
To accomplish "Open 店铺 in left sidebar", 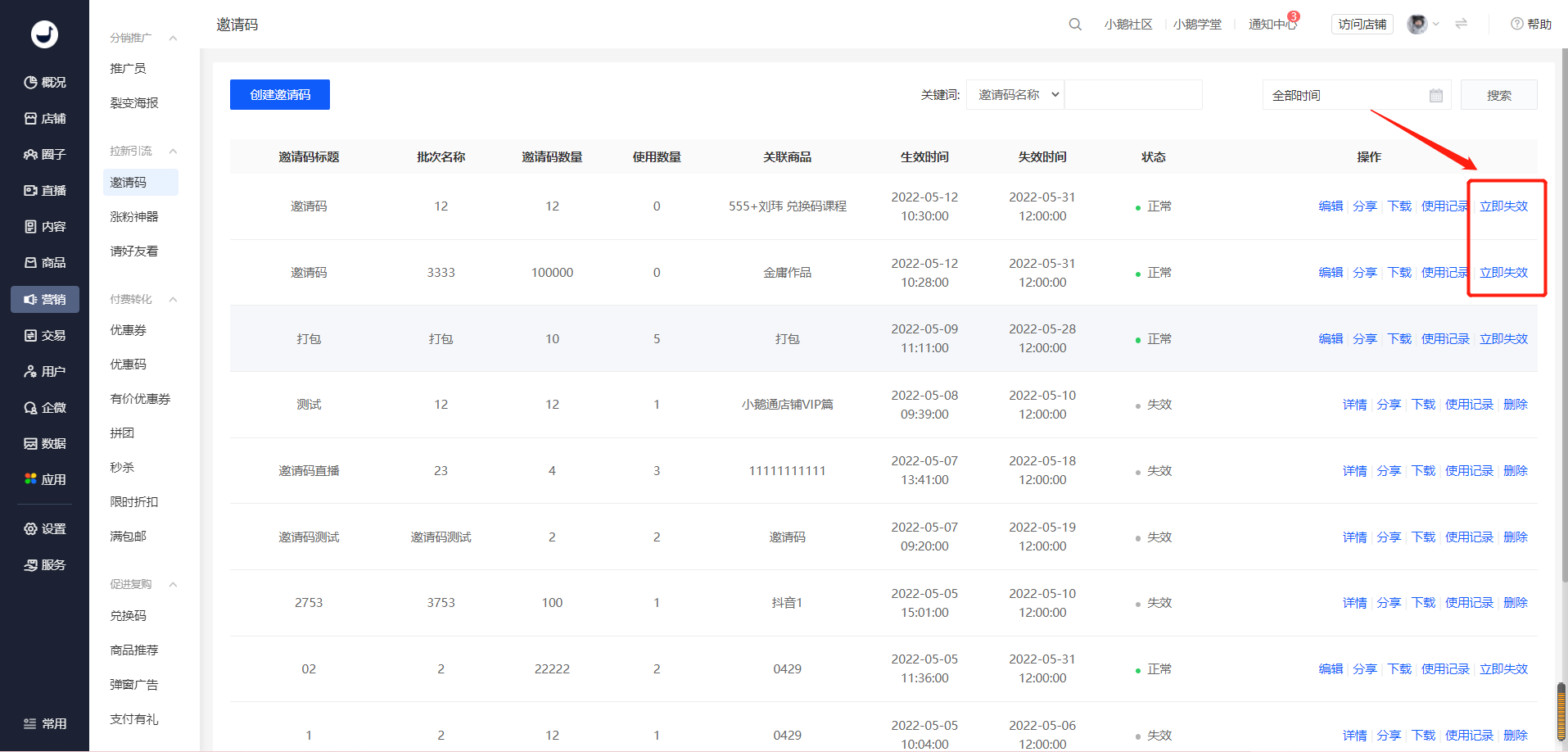I will click(x=45, y=118).
